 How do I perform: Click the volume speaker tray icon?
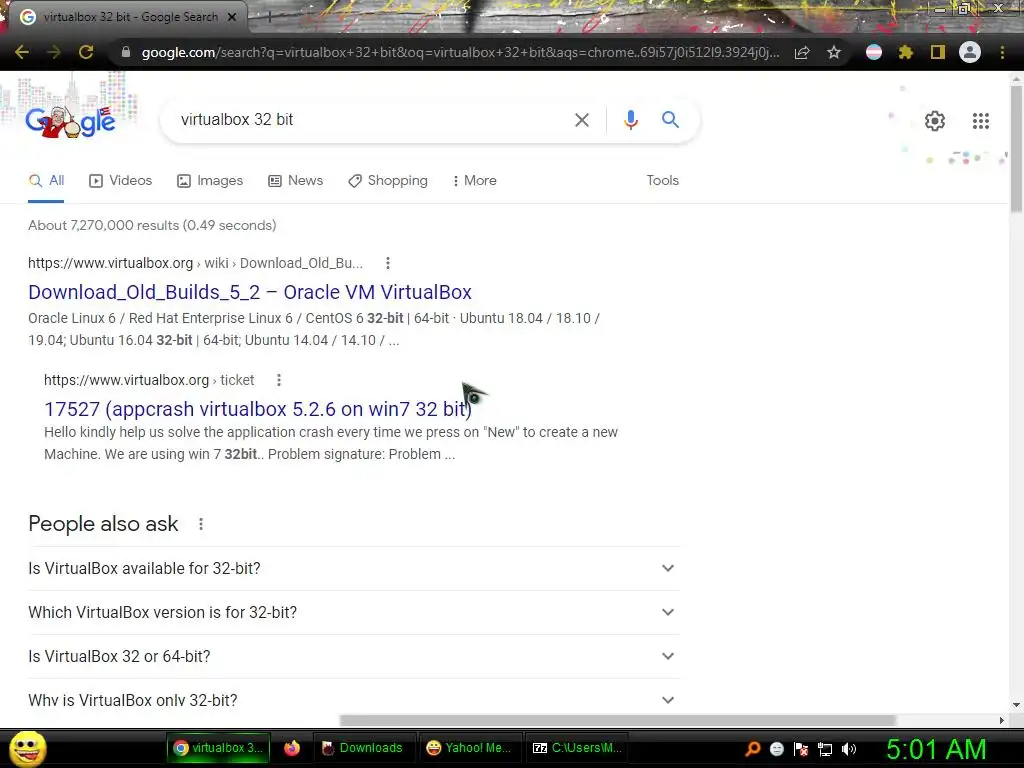point(849,749)
